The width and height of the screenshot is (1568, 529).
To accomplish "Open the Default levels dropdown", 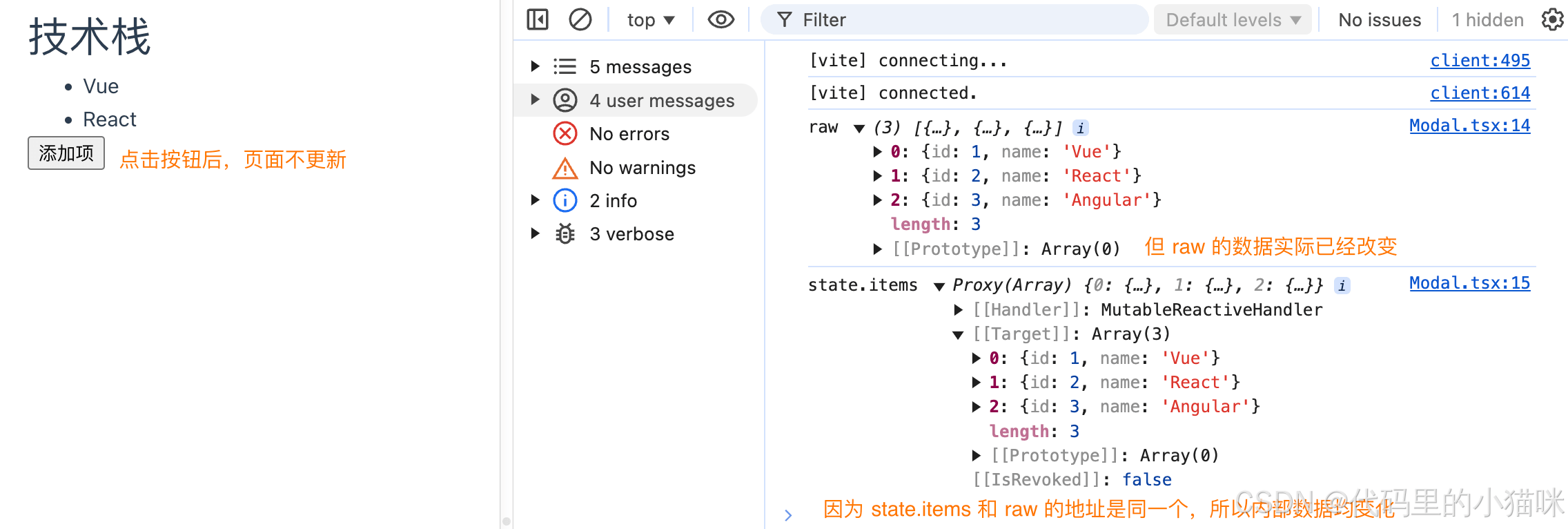I will [x=1233, y=20].
